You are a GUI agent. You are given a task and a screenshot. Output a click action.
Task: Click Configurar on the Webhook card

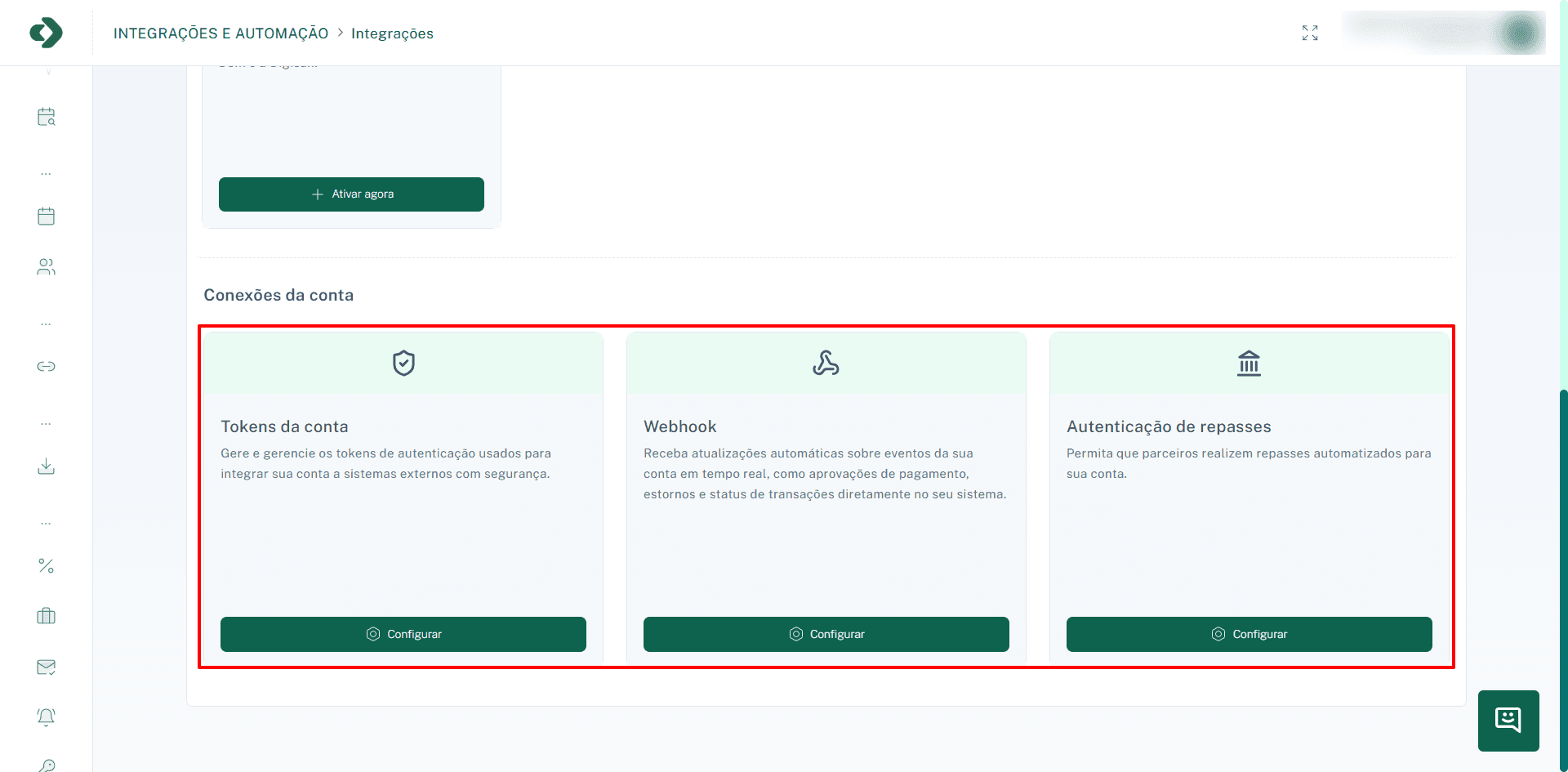[826, 634]
